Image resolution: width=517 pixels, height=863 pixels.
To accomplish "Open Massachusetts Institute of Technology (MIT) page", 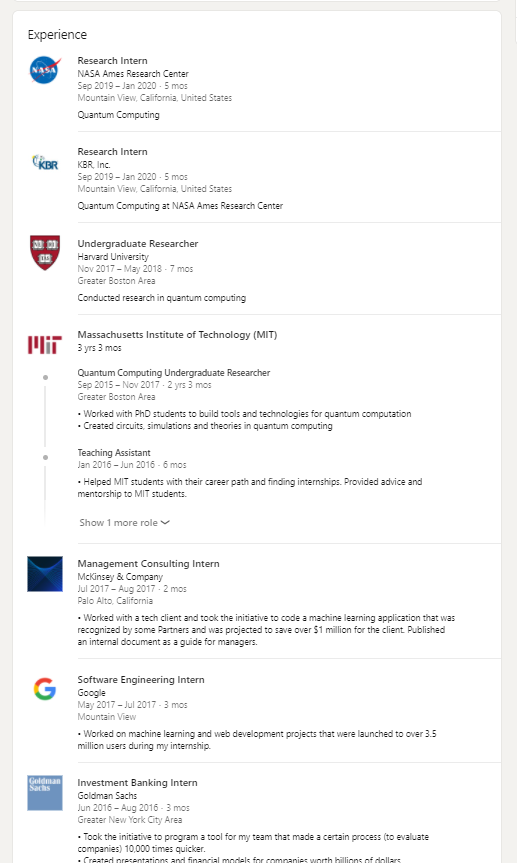I will click(177, 335).
